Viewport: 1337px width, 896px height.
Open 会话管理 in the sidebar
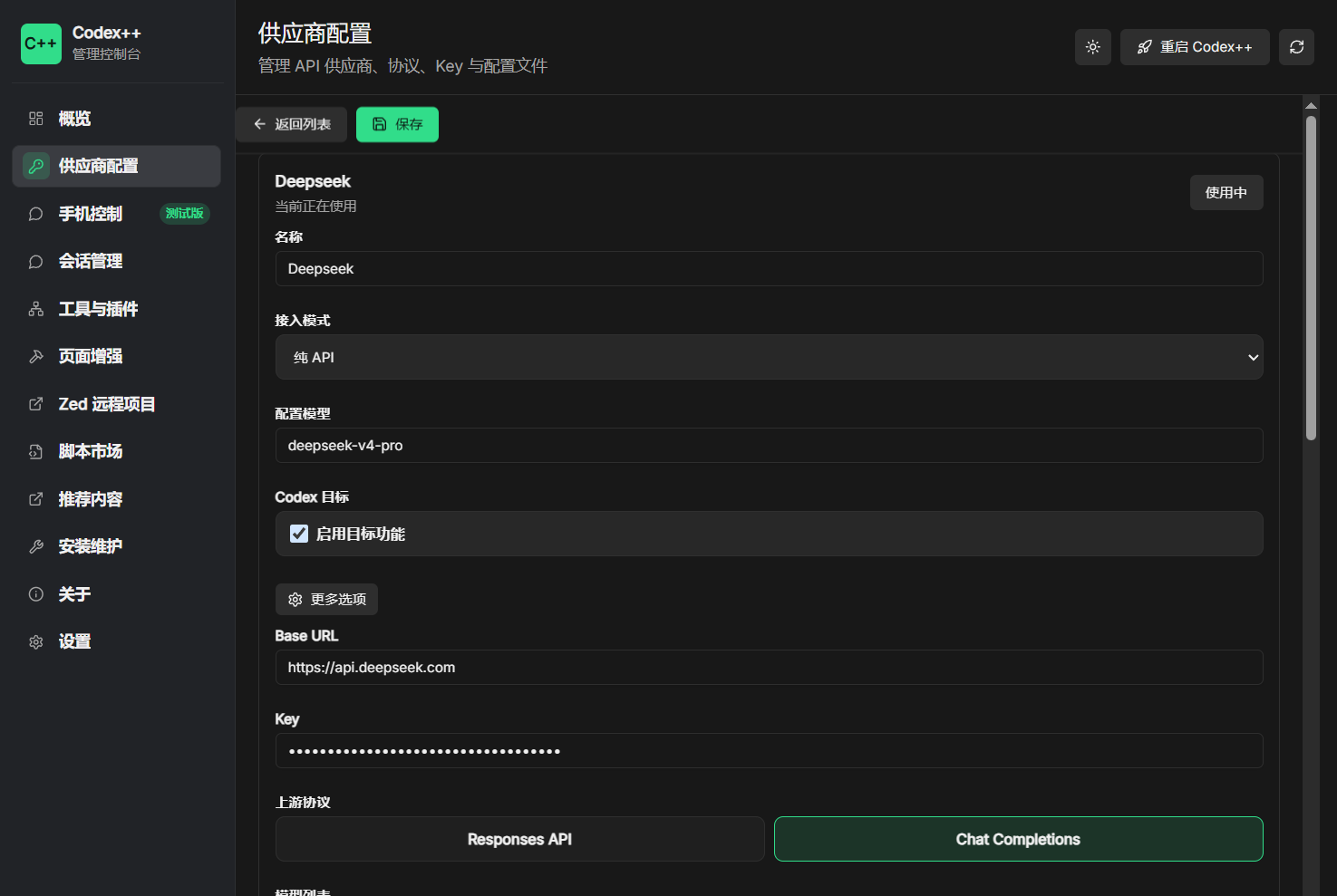[117, 262]
